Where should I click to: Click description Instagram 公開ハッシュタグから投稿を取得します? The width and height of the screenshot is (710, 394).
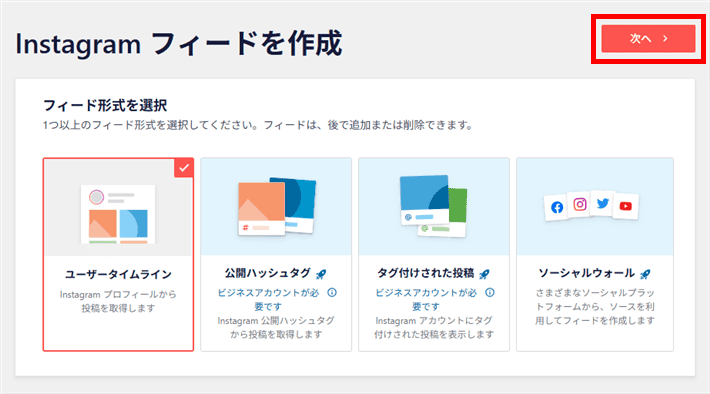click(276, 327)
